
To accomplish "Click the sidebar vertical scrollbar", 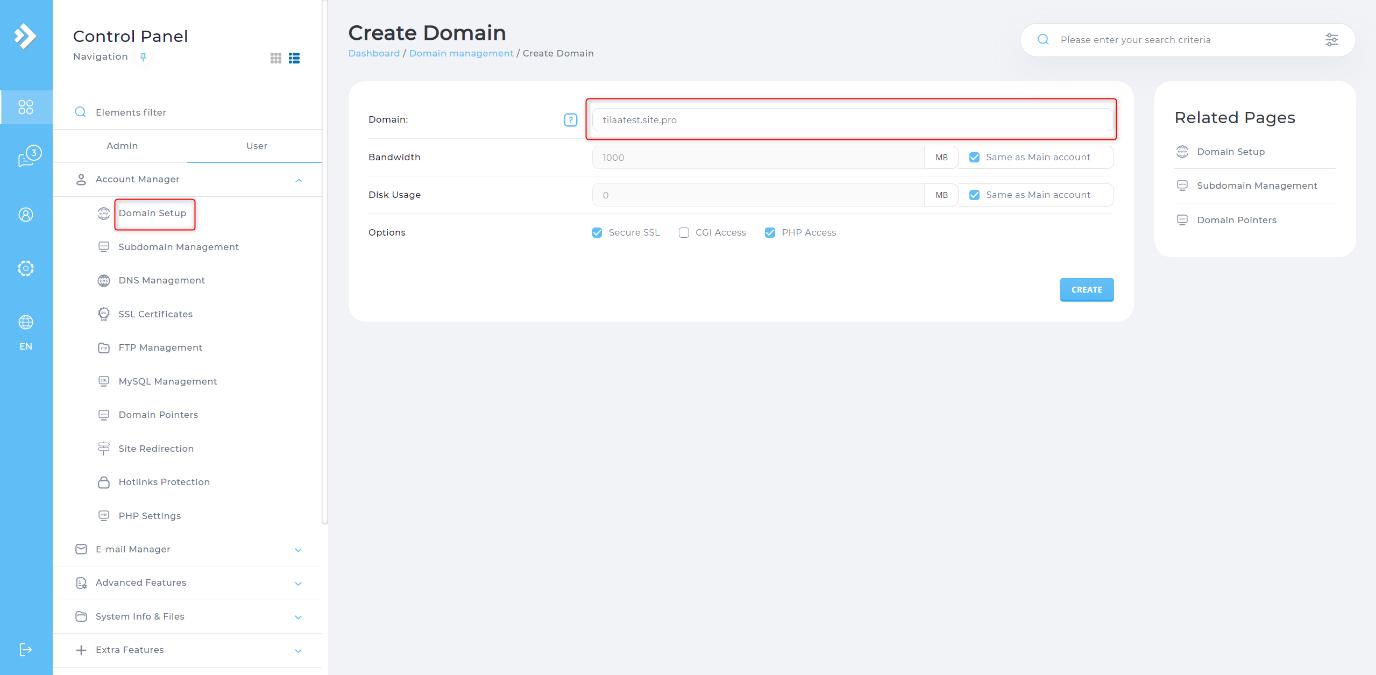I will click(x=324, y=262).
